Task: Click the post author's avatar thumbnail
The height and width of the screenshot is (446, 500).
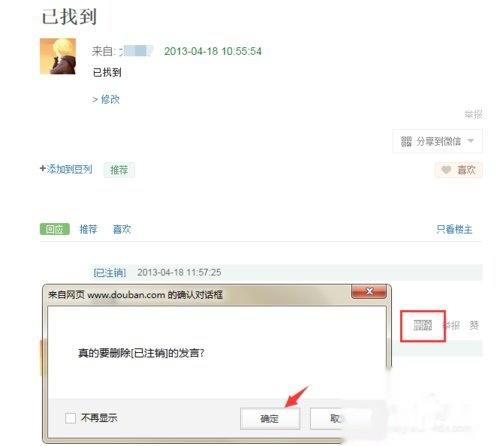Action: [58, 56]
